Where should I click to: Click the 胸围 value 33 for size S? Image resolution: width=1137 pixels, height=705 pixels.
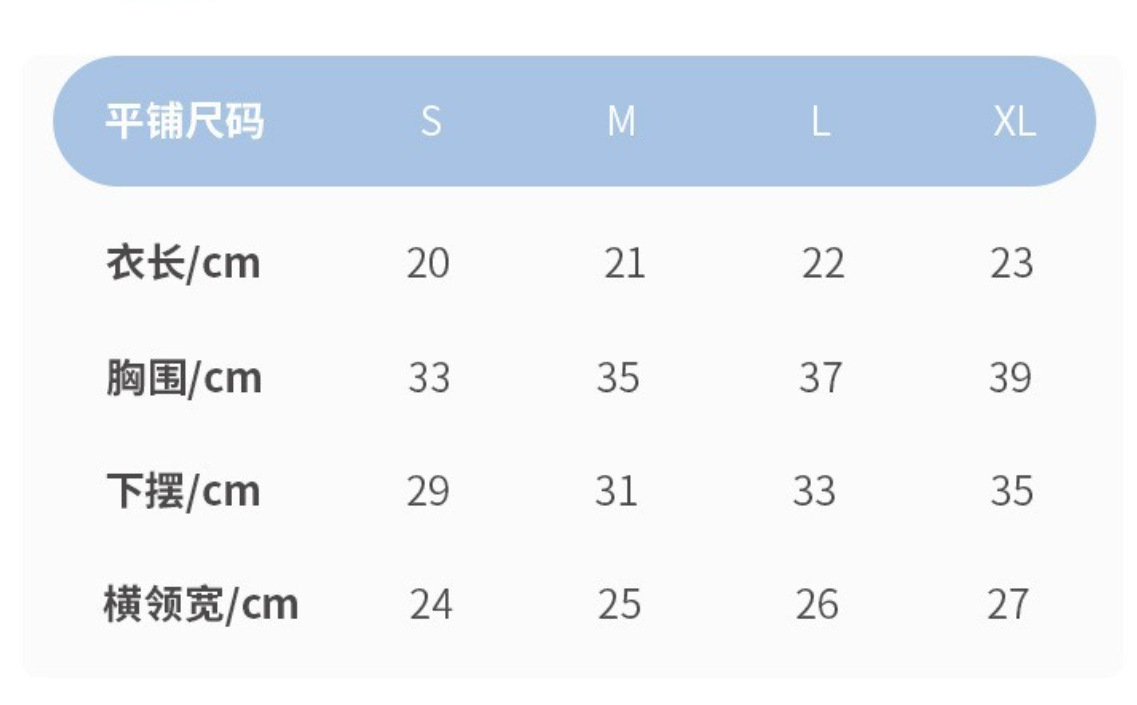429,379
